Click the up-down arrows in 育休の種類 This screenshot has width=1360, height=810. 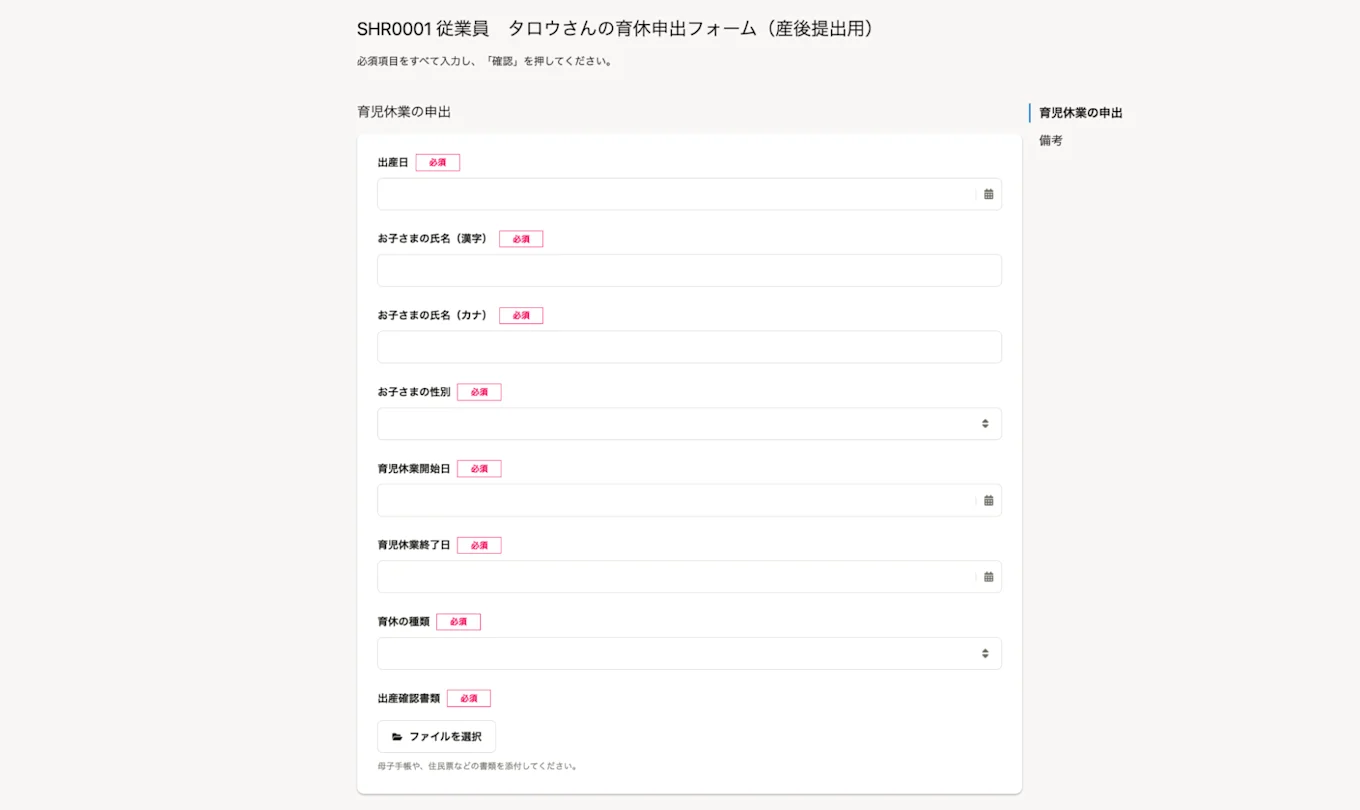(x=985, y=654)
